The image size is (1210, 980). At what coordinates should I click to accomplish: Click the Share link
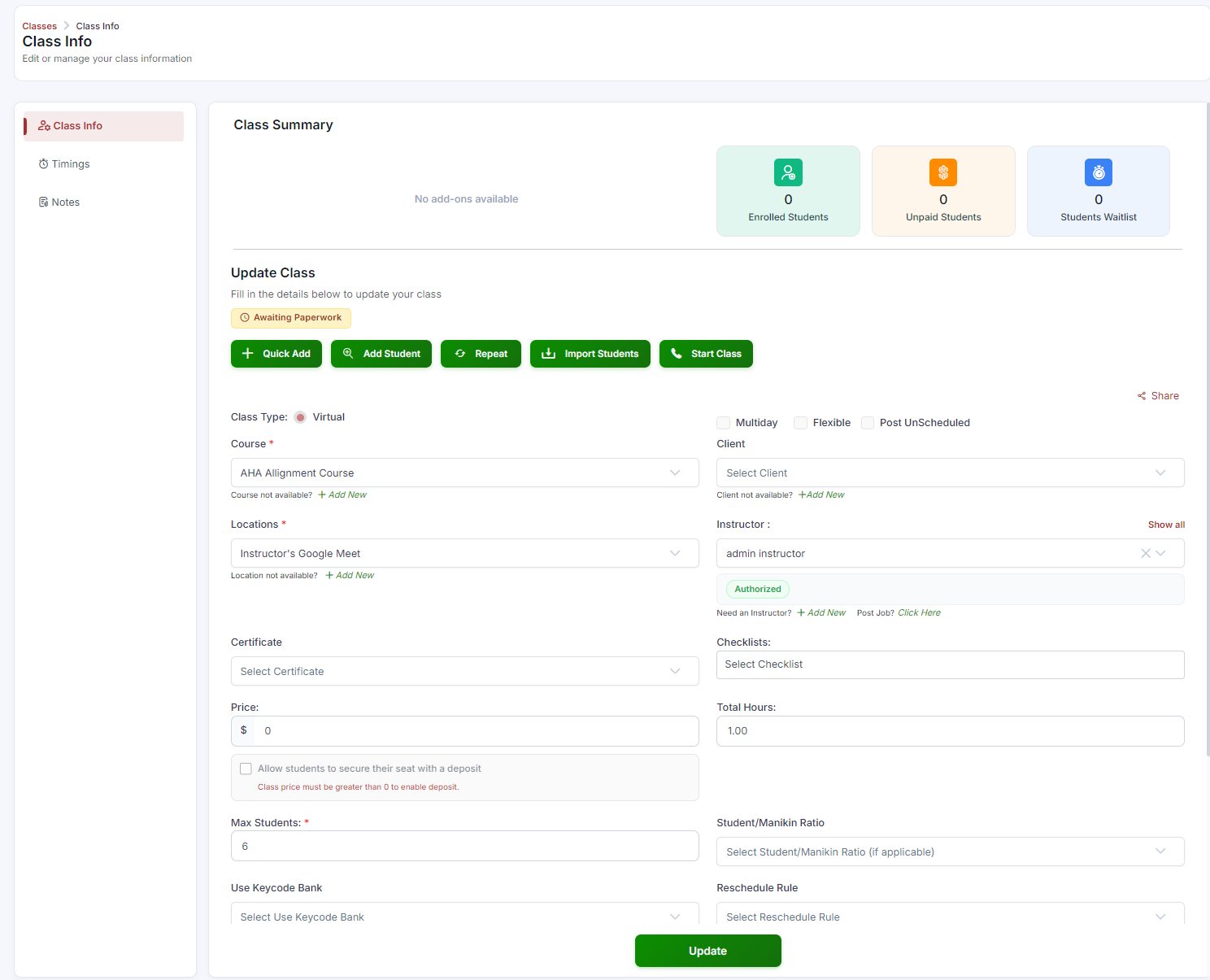pyautogui.click(x=1158, y=396)
